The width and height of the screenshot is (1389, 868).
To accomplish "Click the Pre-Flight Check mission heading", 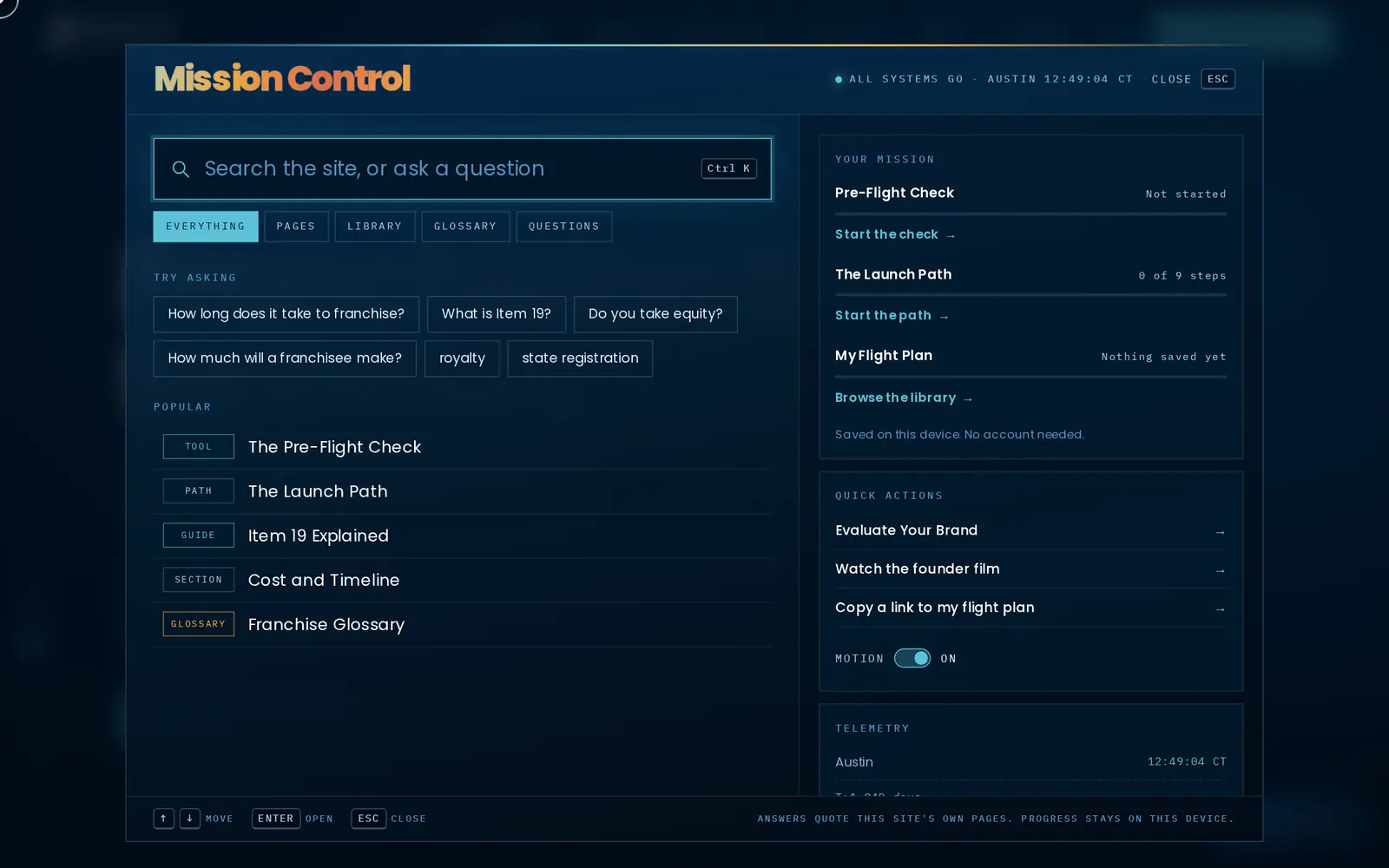I will tap(894, 193).
